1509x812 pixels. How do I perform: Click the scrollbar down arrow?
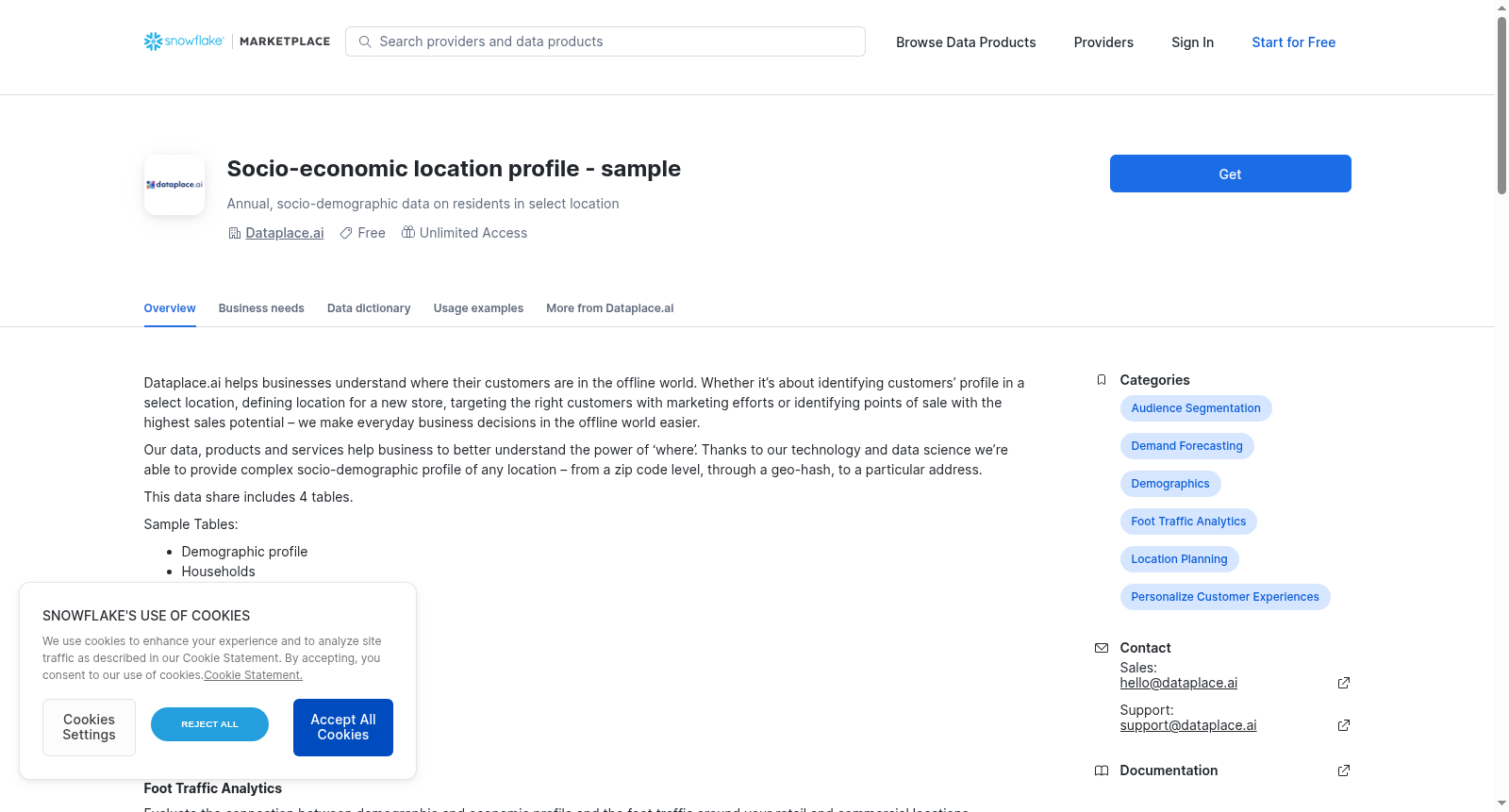1501,804
